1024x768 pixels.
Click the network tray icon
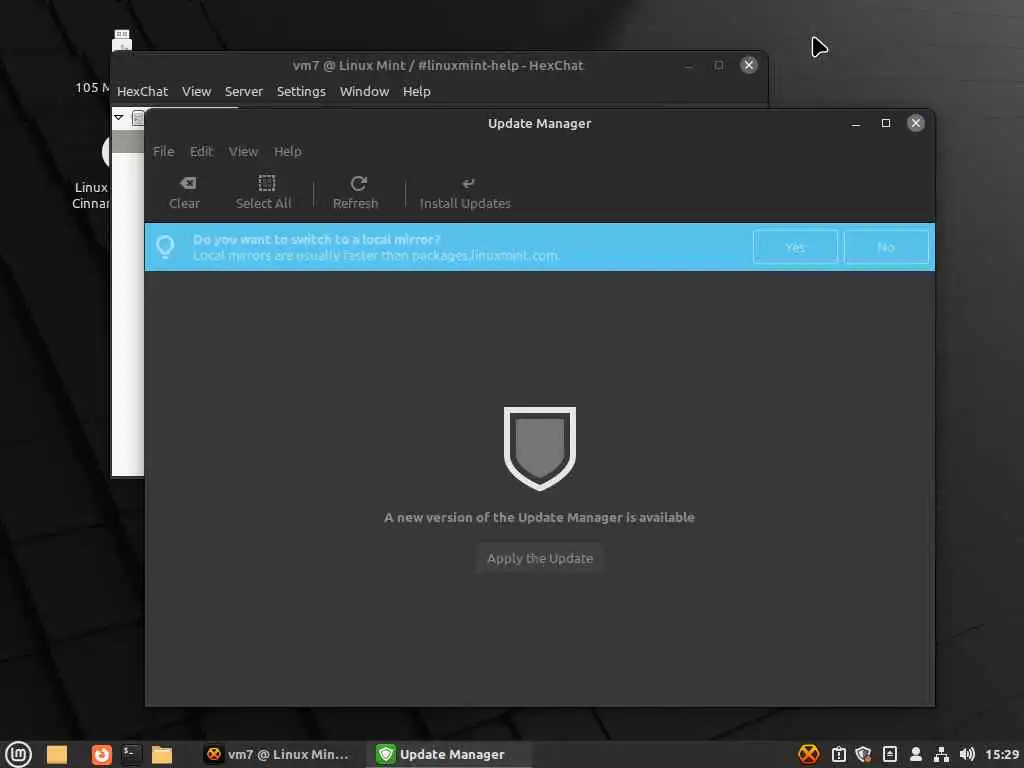coord(941,754)
